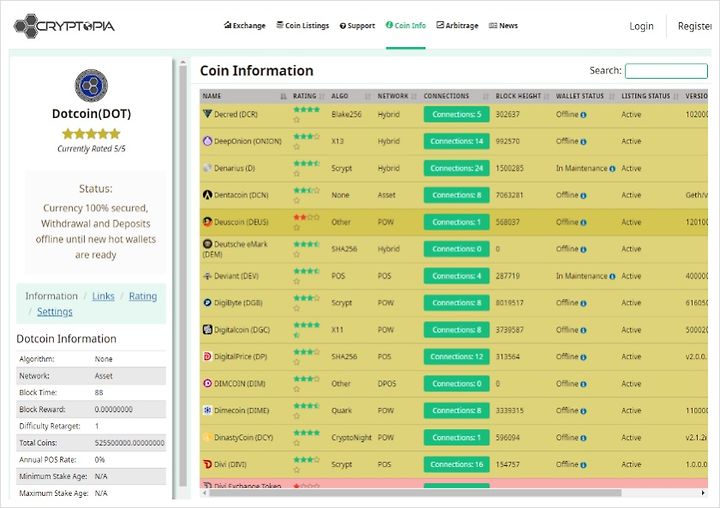The image size is (720, 508).
Task: Click the DigitalPrice (DP) coin icon
Action: 208,356
